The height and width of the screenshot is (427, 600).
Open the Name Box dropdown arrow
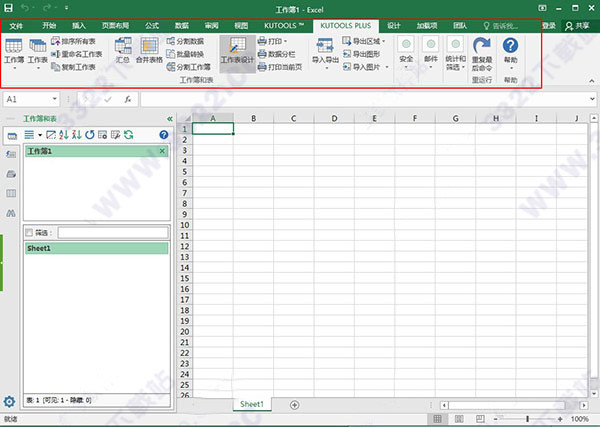point(54,99)
